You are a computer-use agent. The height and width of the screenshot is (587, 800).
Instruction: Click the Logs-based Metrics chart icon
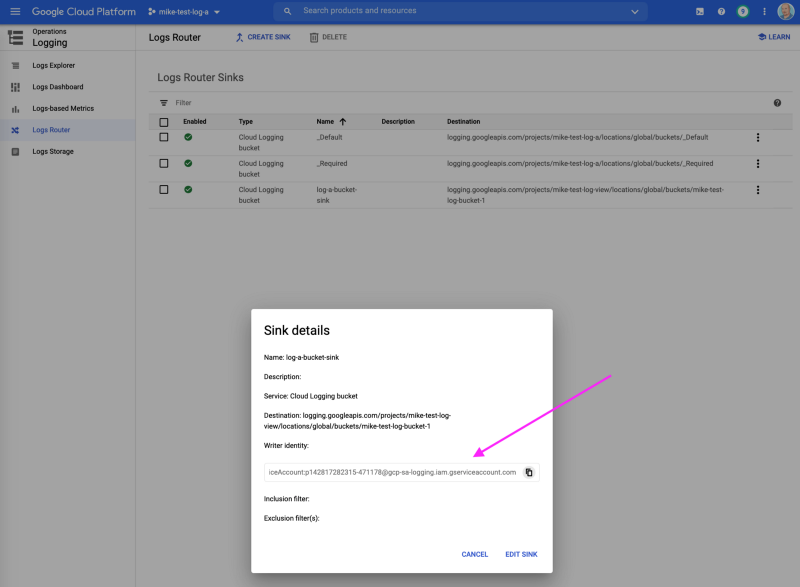tap(15, 109)
